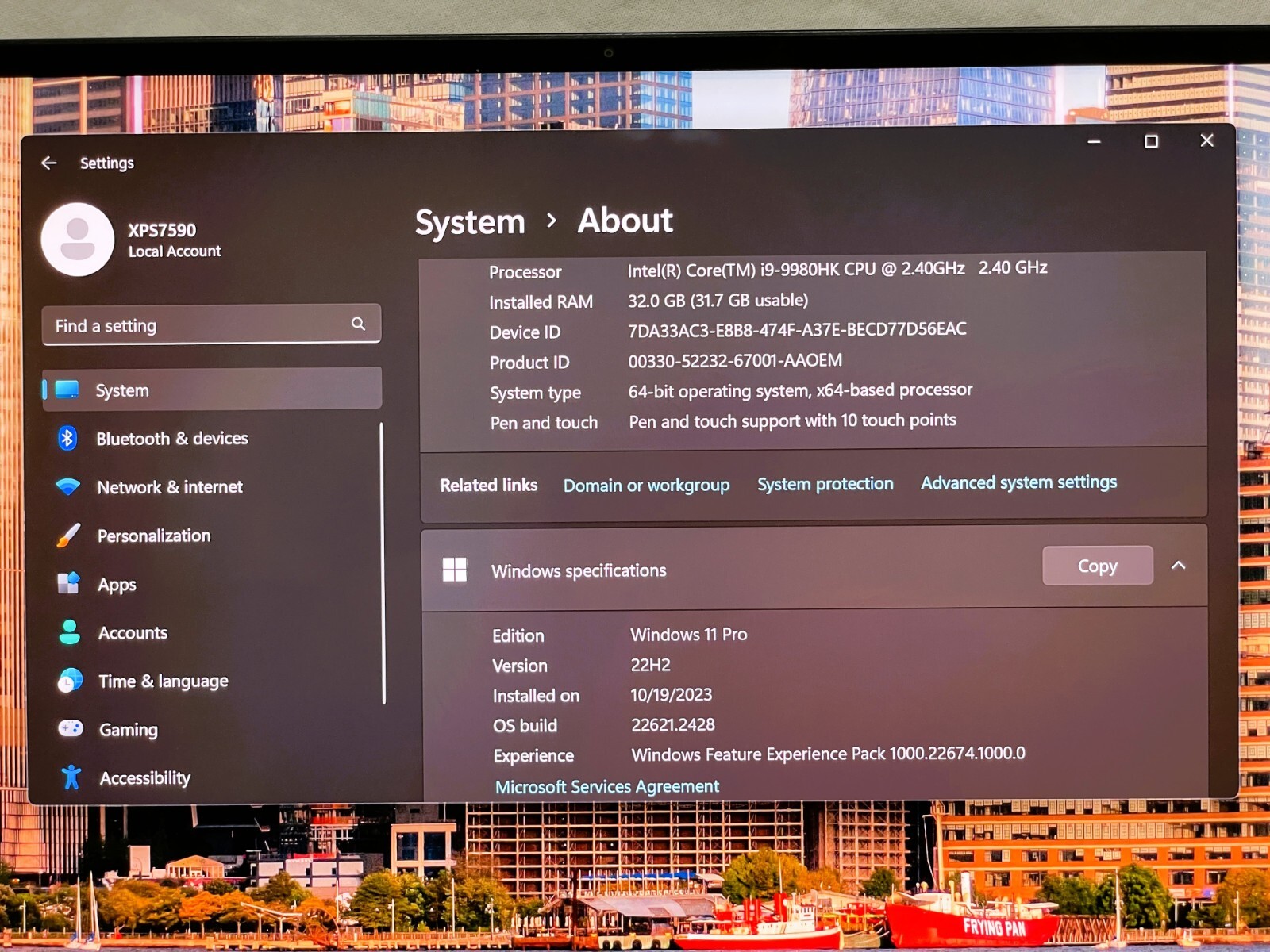Click the OS build value 22621.2428

(673, 724)
